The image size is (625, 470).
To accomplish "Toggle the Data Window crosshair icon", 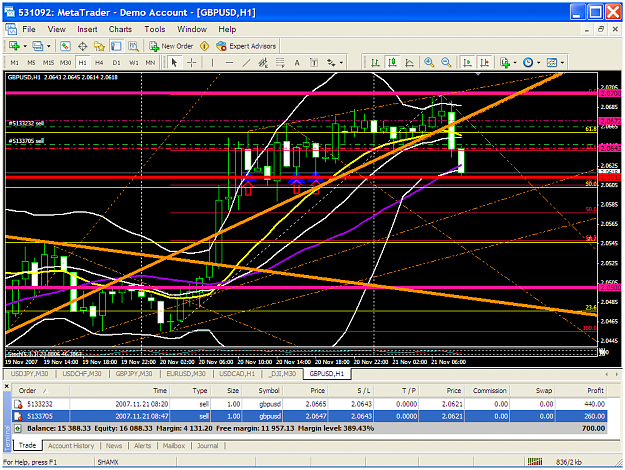I will coord(82,46).
